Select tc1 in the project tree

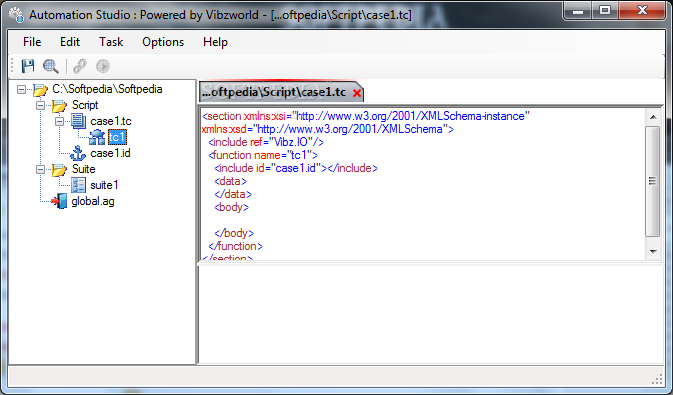(117, 137)
